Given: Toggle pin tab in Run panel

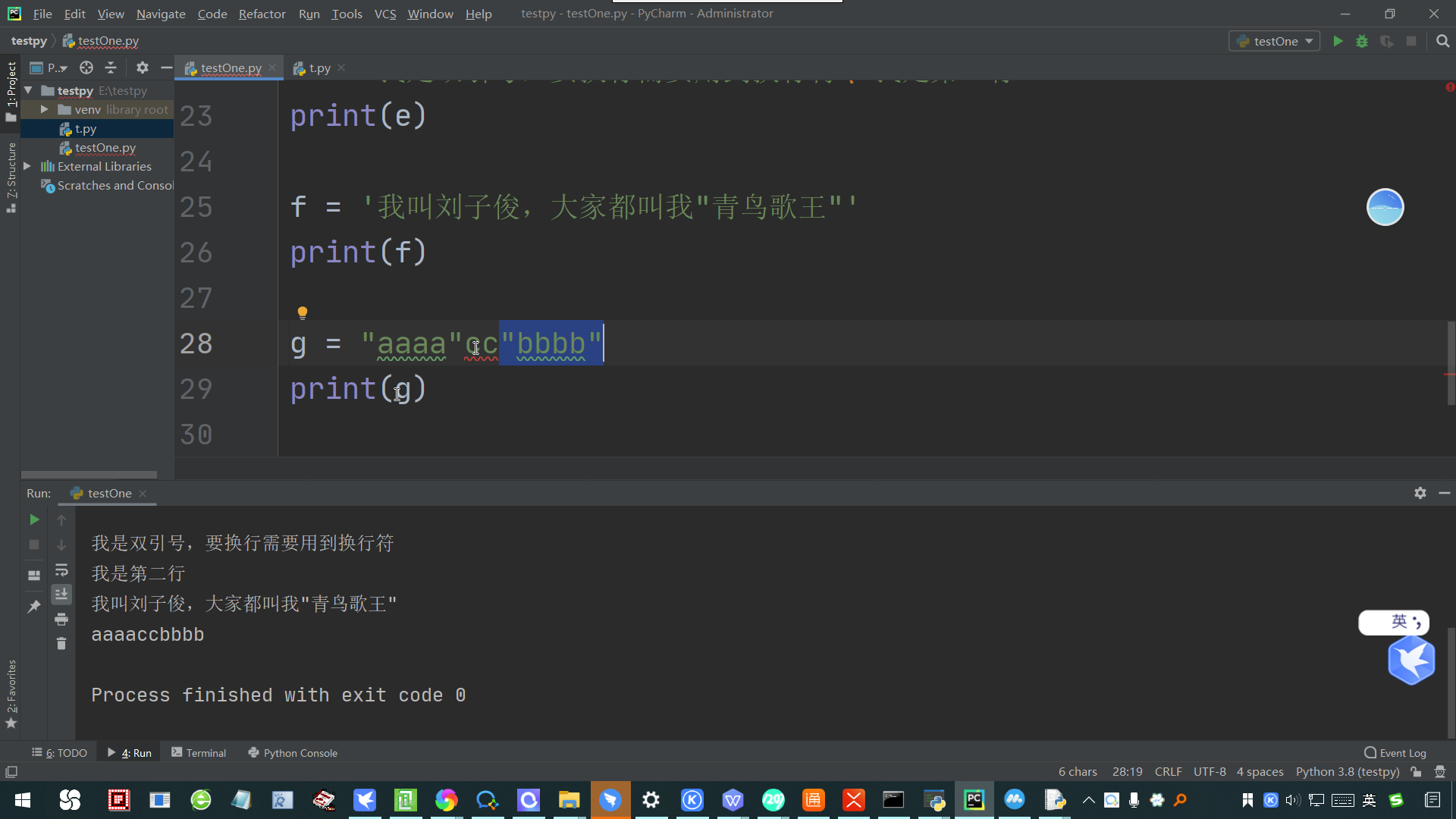Looking at the screenshot, I should pyautogui.click(x=34, y=606).
